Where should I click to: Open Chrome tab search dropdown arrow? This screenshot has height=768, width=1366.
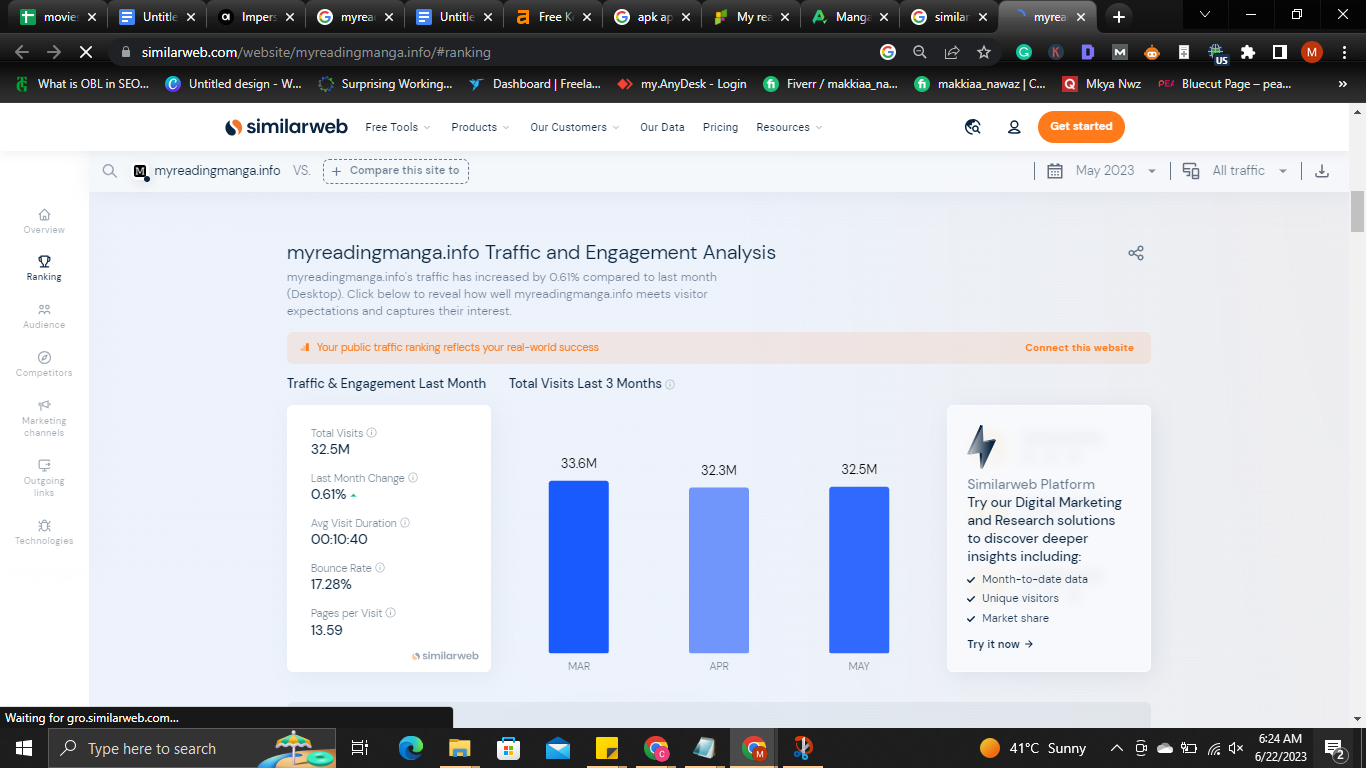pyautogui.click(x=1205, y=15)
